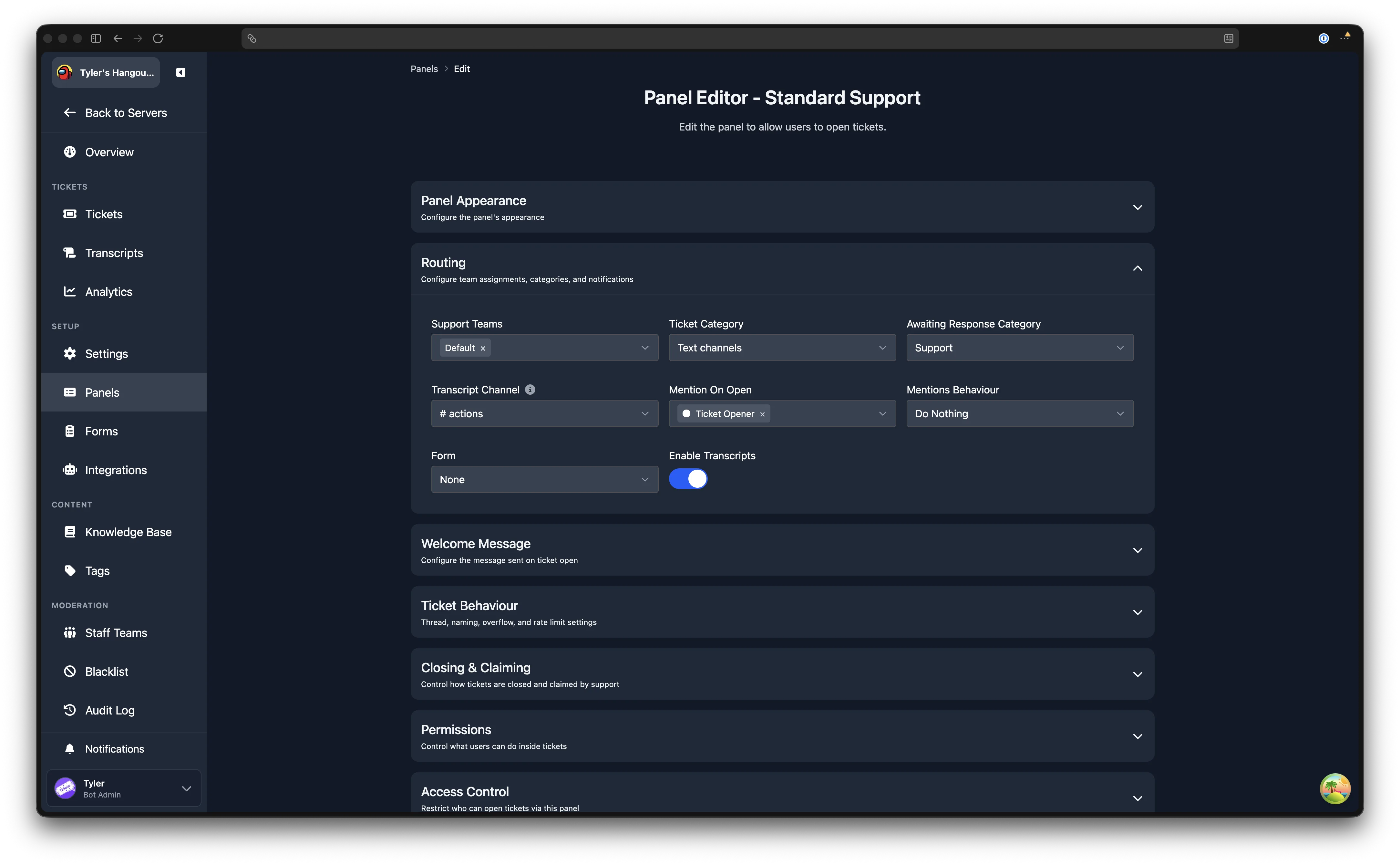
Task: Click the Tyler's Hangout server icon
Action: 65,73
